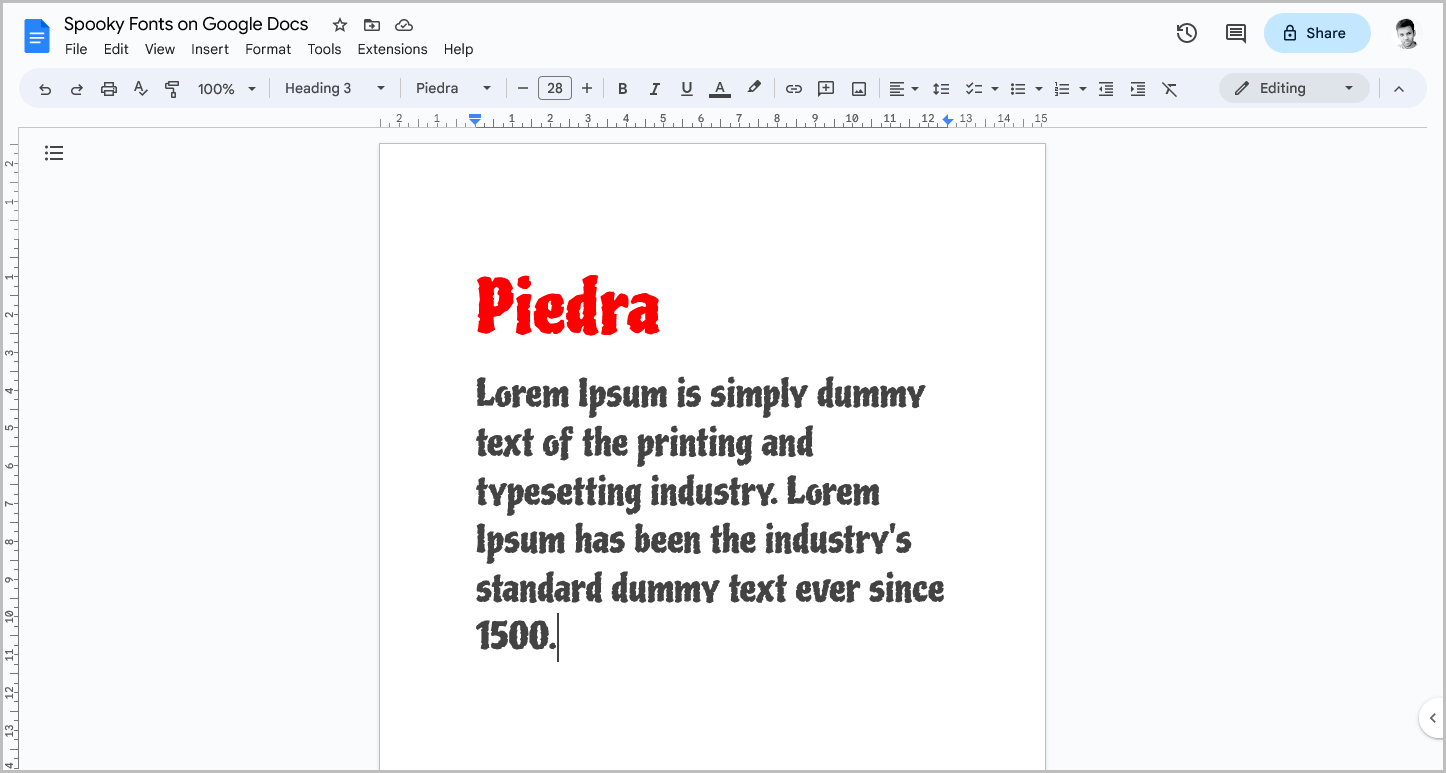Select the Paint format tool
Viewport: 1446px width, 773px height.
point(172,88)
